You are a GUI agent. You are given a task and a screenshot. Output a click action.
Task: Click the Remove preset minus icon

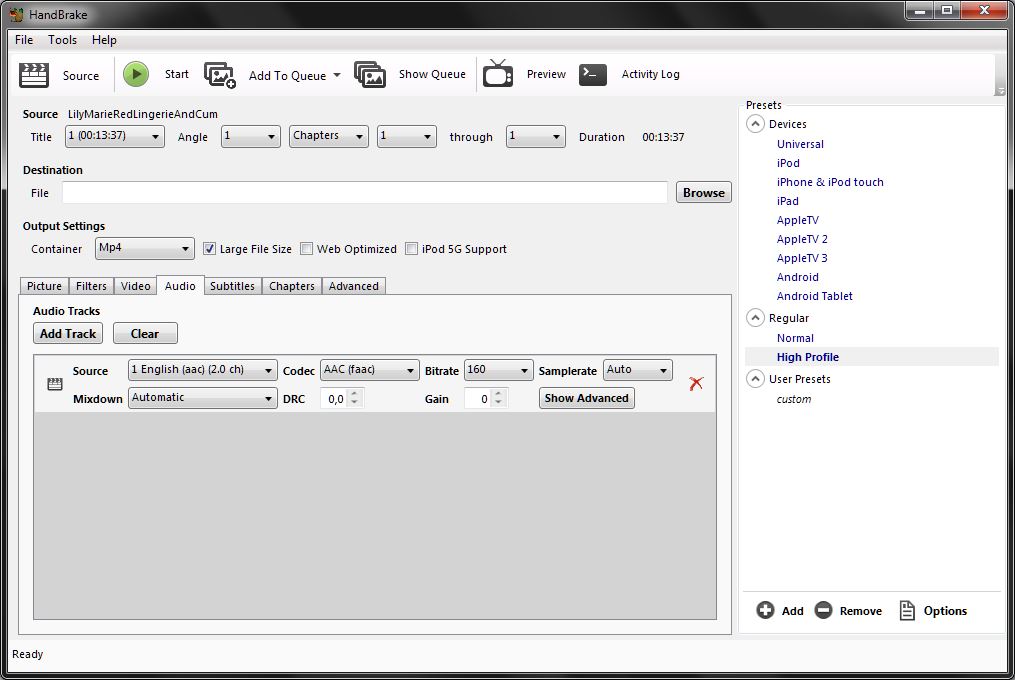[823, 610]
